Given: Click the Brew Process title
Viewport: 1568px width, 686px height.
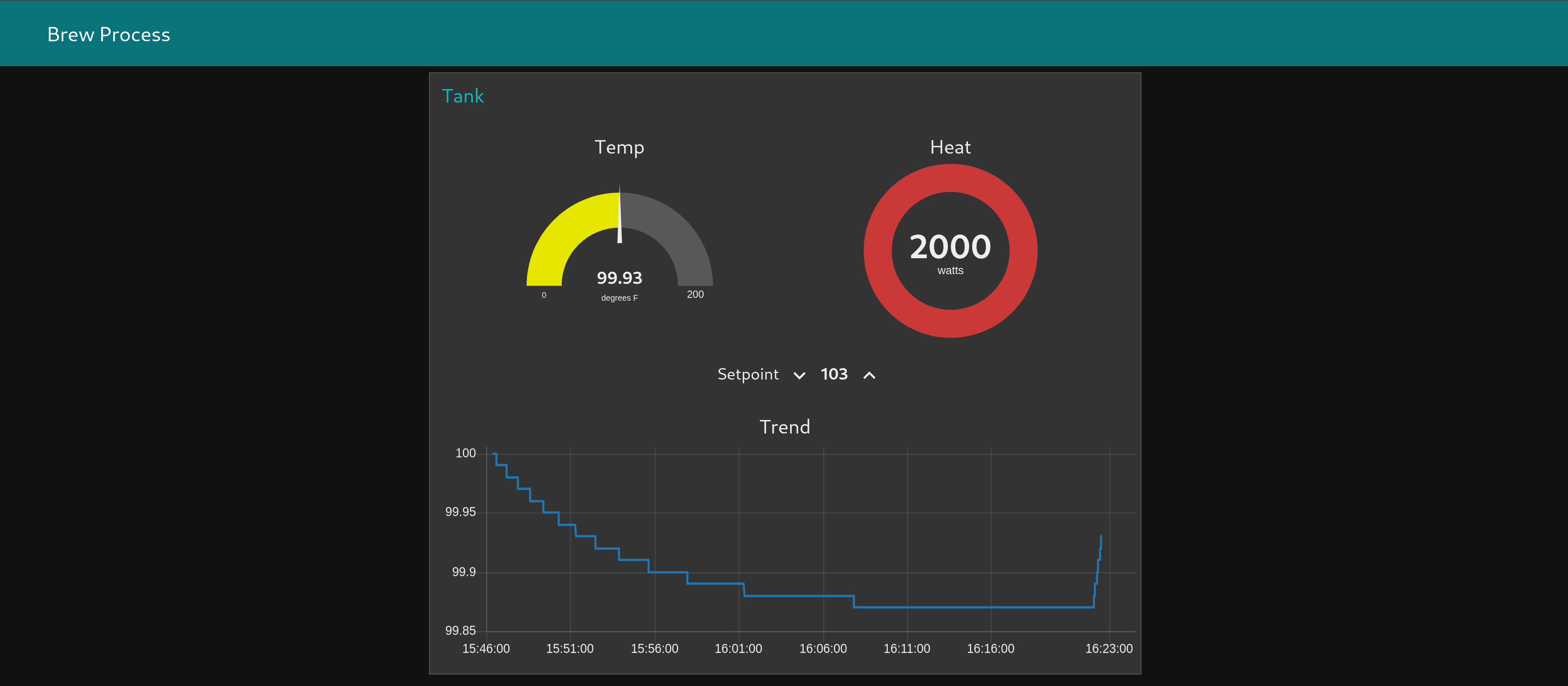Looking at the screenshot, I should click(109, 34).
